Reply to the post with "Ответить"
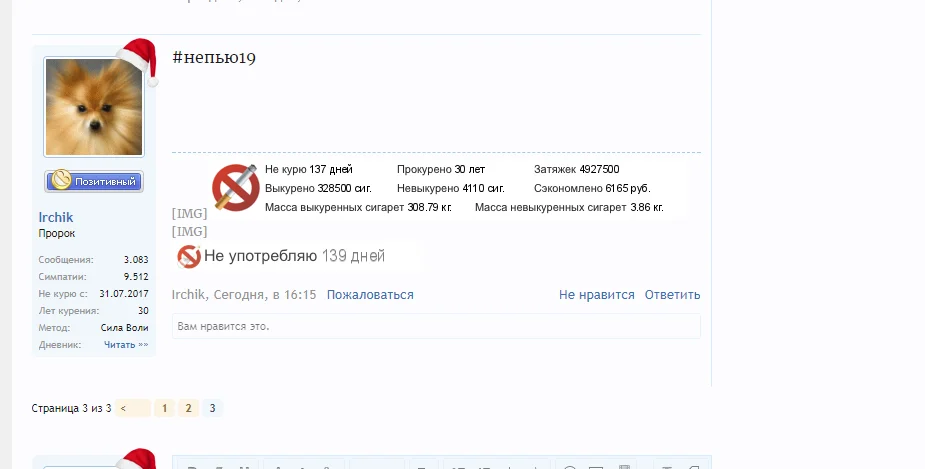The image size is (925, 469). click(x=672, y=294)
